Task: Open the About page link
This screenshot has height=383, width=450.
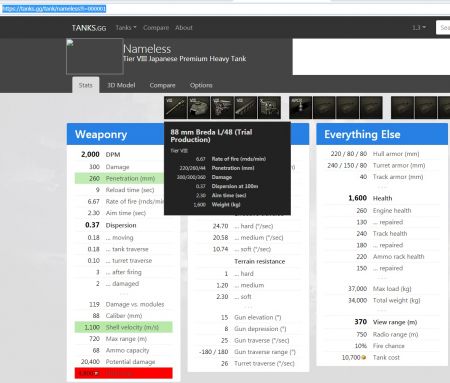Action: point(184,28)
